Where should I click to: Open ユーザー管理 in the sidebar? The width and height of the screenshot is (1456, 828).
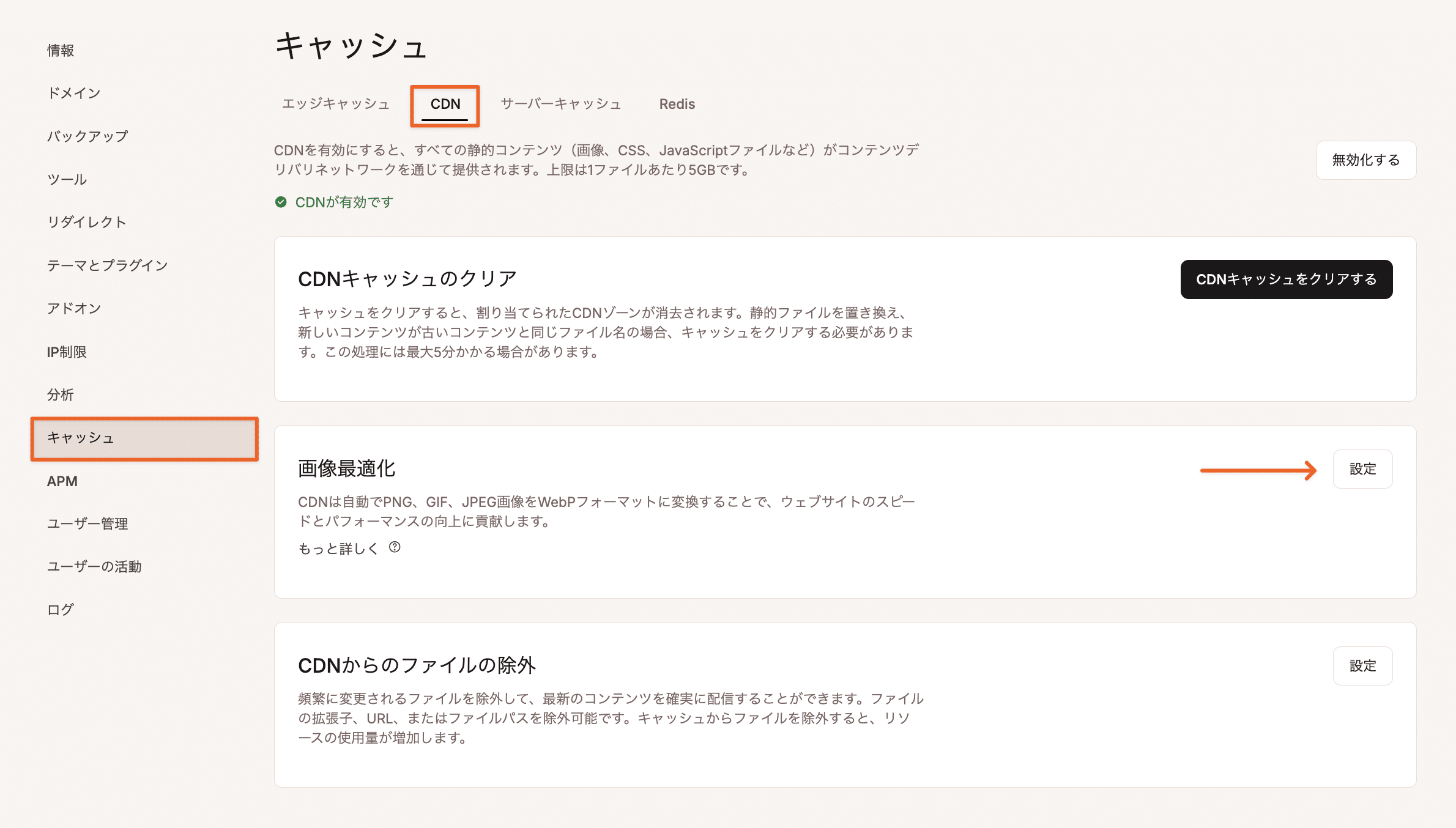pos(87,523)
